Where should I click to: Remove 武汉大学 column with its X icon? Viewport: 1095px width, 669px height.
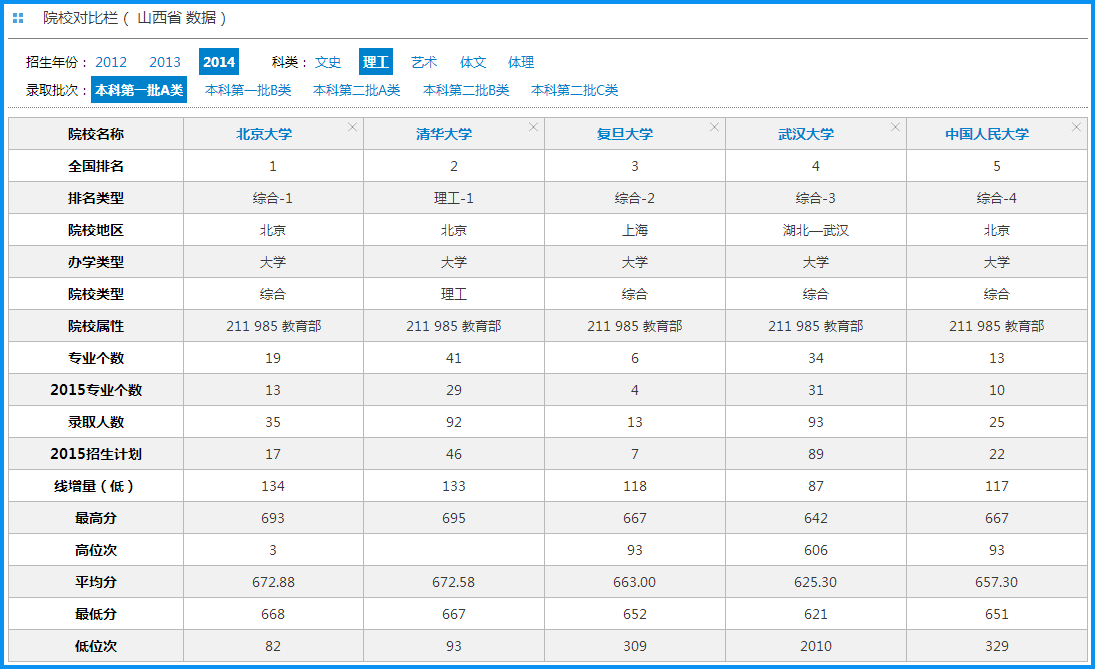(896, 127)
